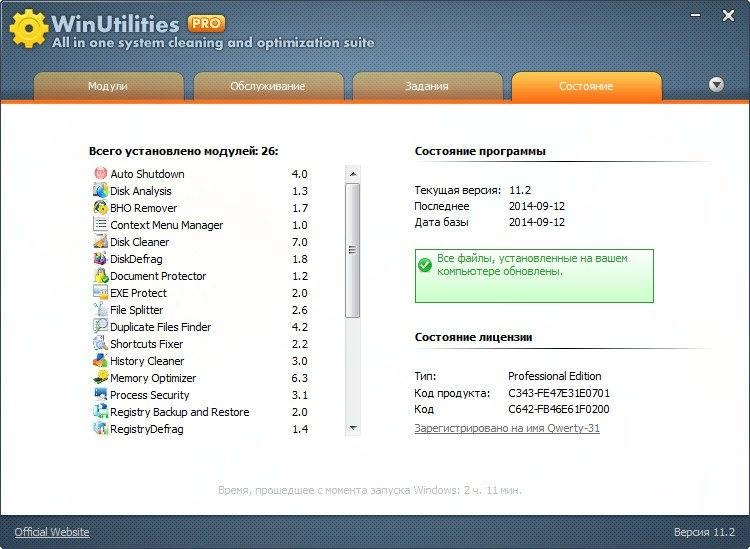Screen dimensions: 750x549
Task: Select the Duplicate Files Finder entry
Action: pos(201,327)
